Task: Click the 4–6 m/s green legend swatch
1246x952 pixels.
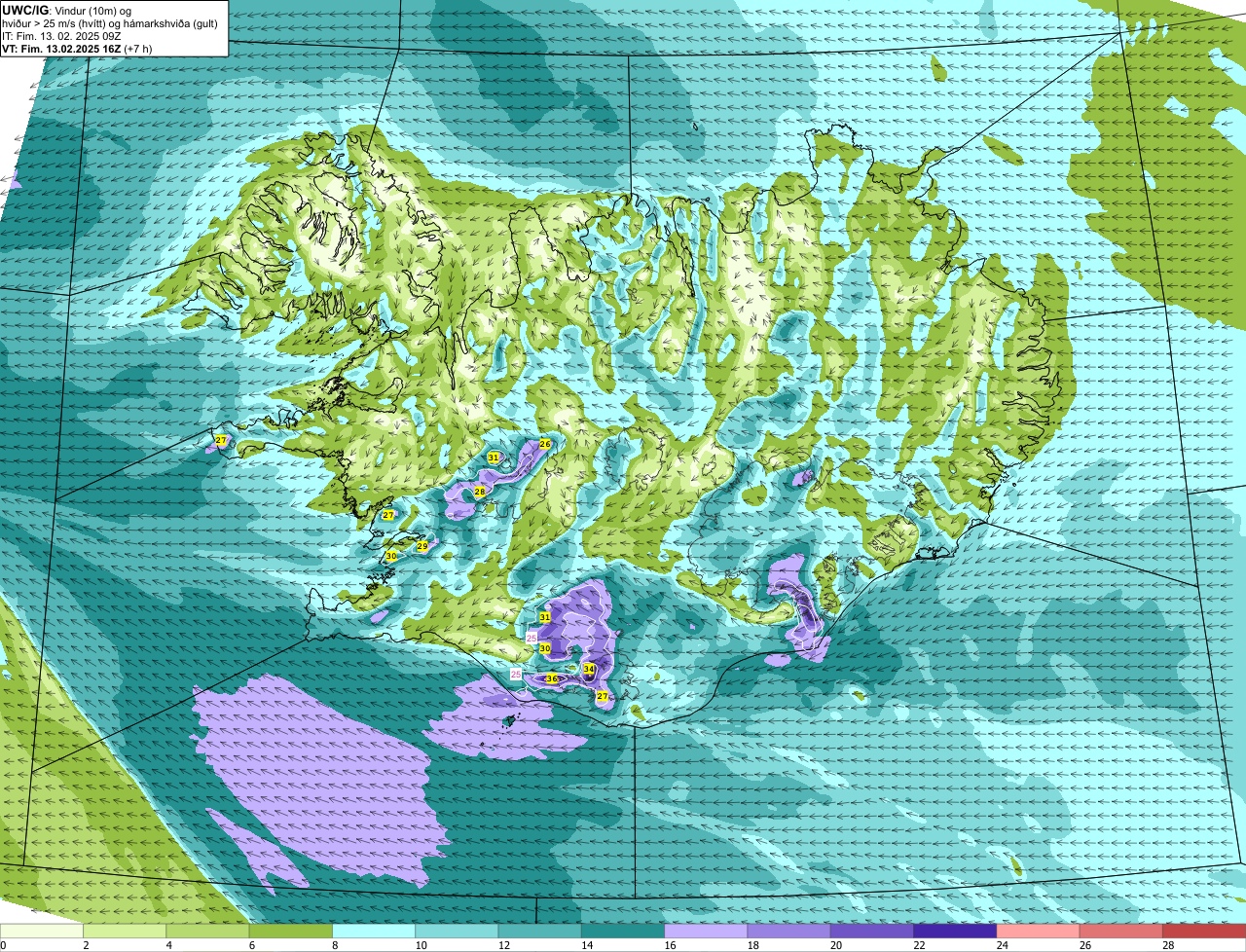Action: tap(207, 931)
